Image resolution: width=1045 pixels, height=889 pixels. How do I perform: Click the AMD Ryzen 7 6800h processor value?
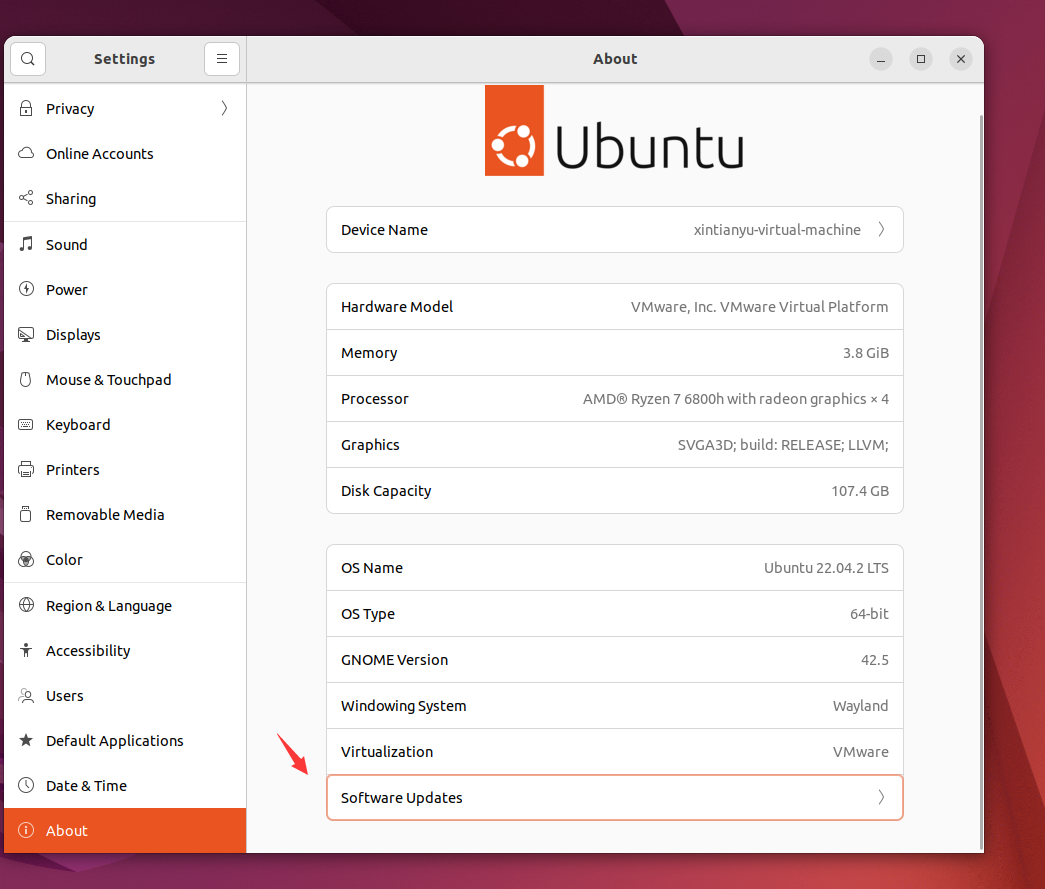pos(736,399)
